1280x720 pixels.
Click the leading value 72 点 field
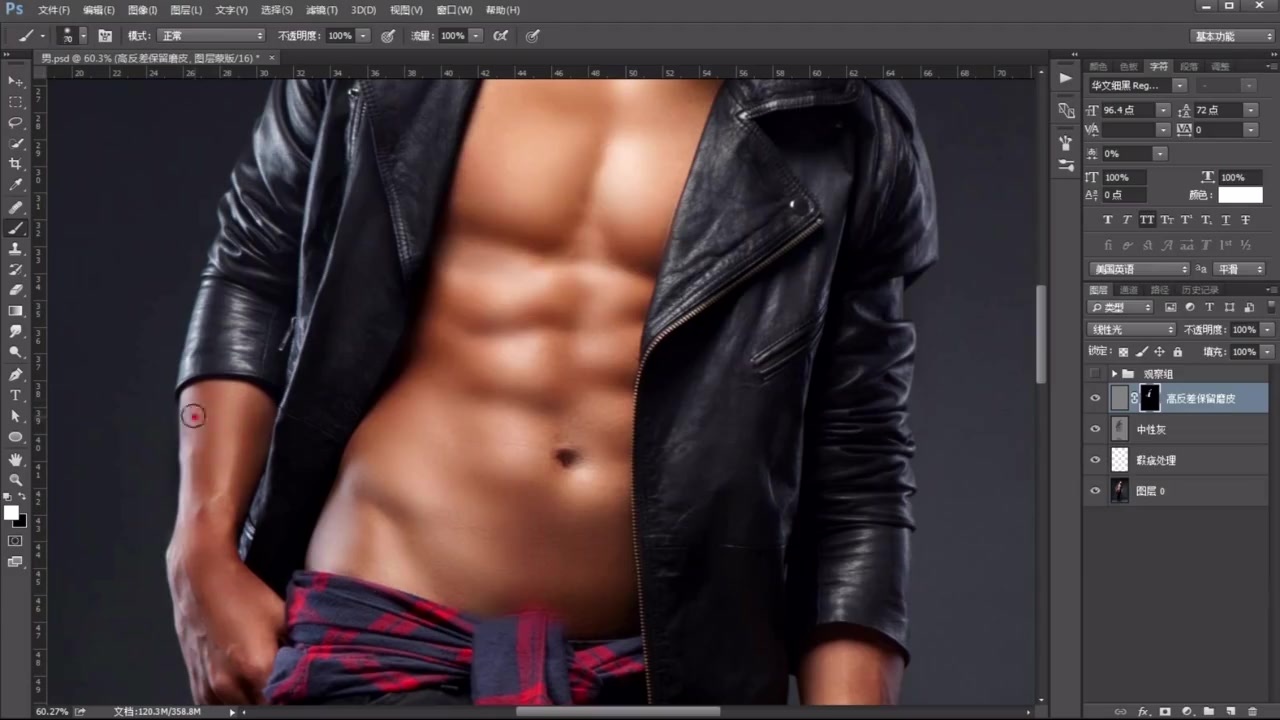point(1217,110)
